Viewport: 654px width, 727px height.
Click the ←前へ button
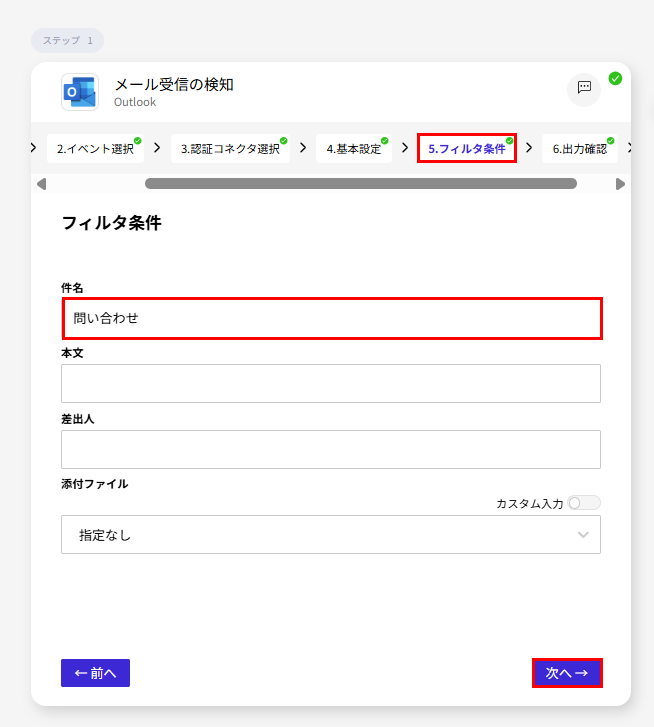pos(95,673)
